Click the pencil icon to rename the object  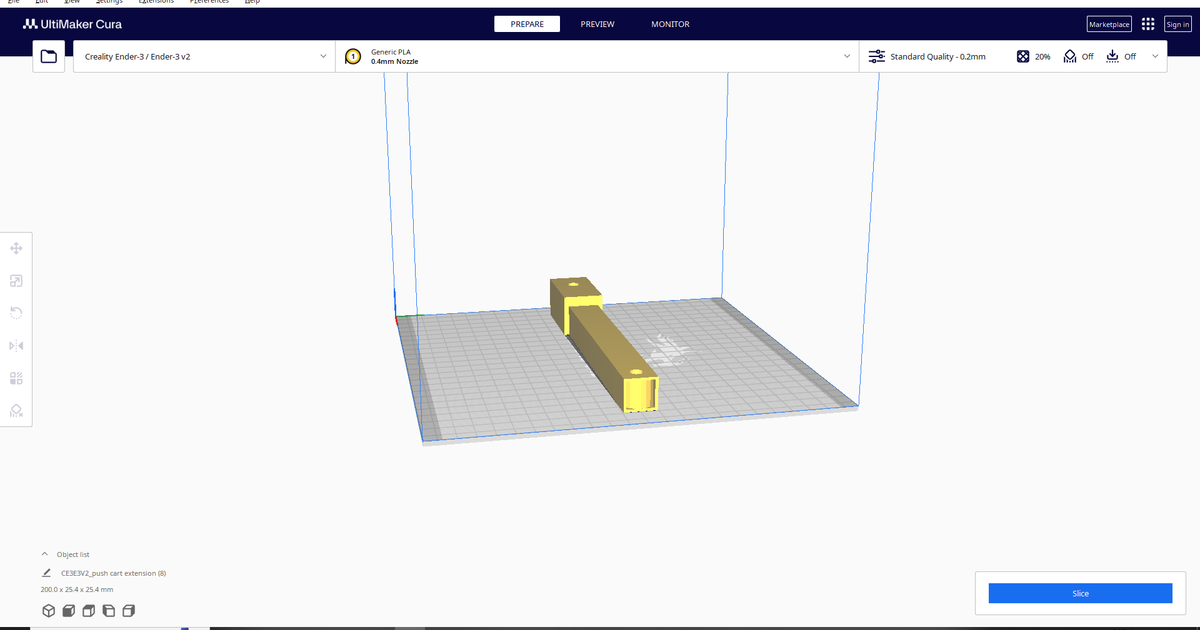coord(47,573)
